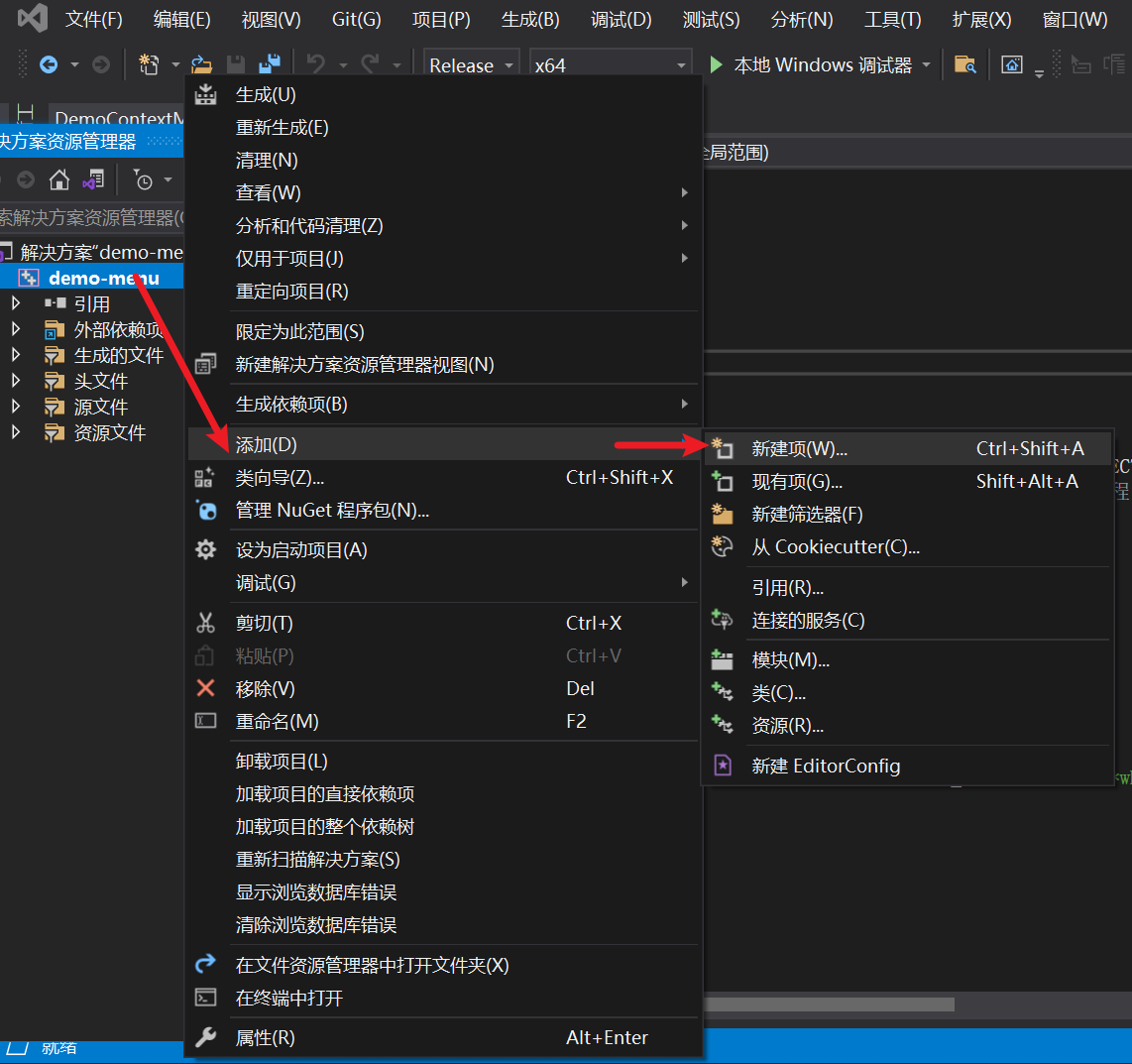Open the Release configuration dropdown
Screen dimensions: 1132x1064
coord(471,65)
